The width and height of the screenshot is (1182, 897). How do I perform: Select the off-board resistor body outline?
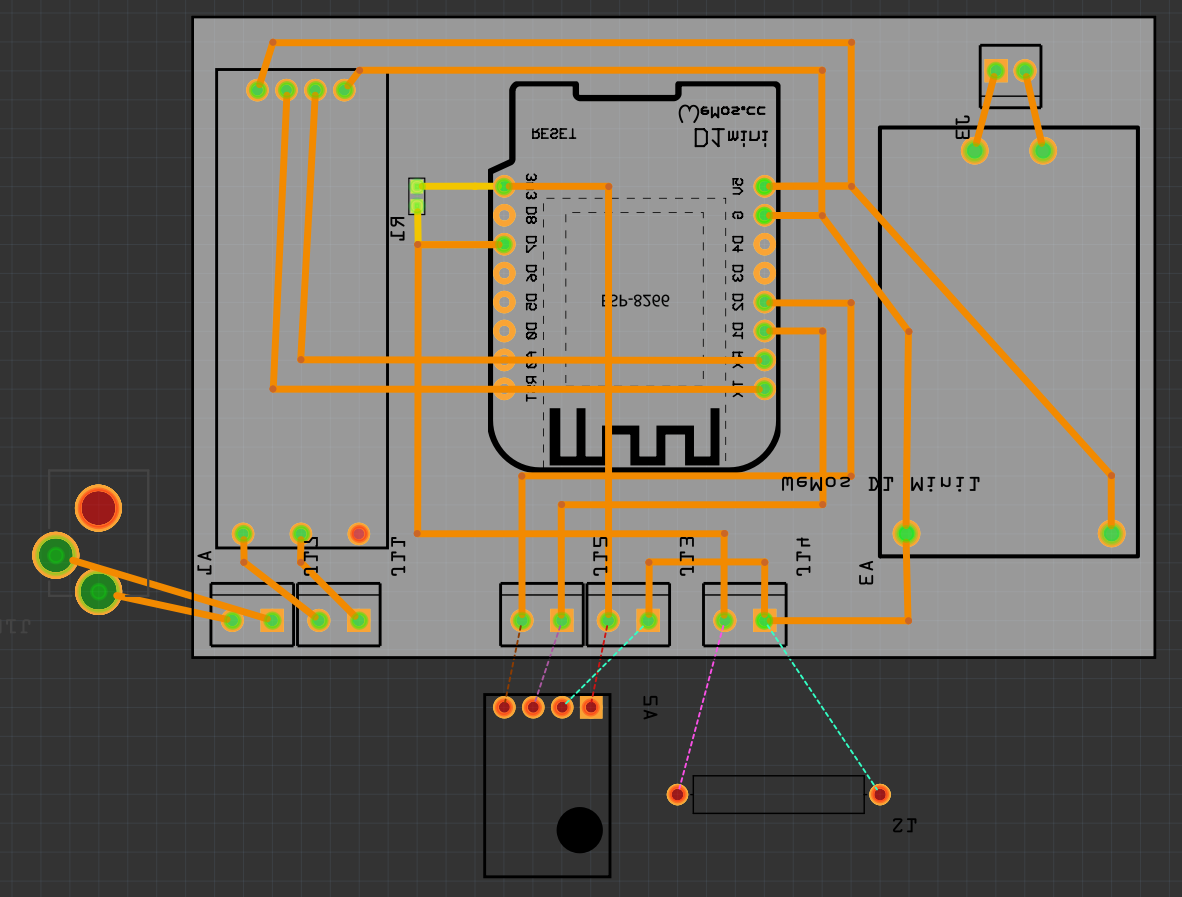tap(778, 794)
